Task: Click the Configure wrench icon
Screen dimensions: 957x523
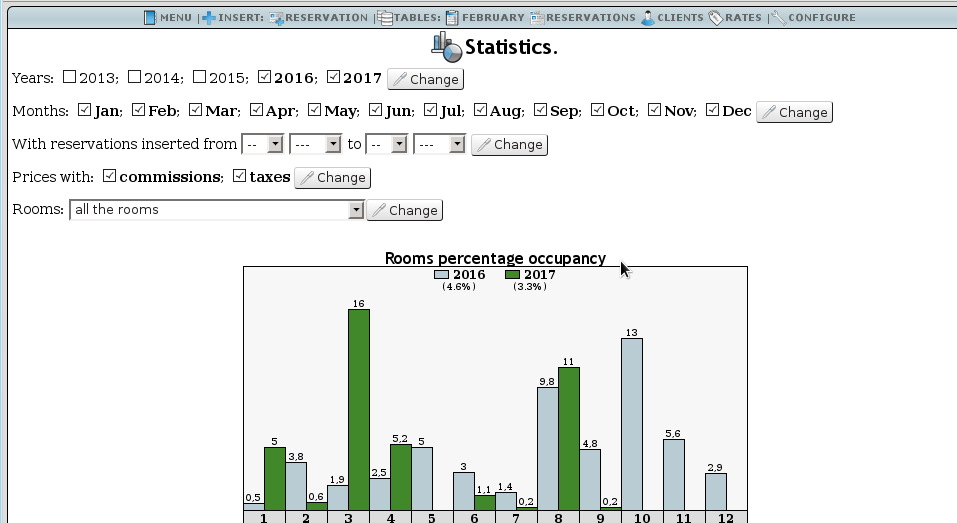Action: 779,17
